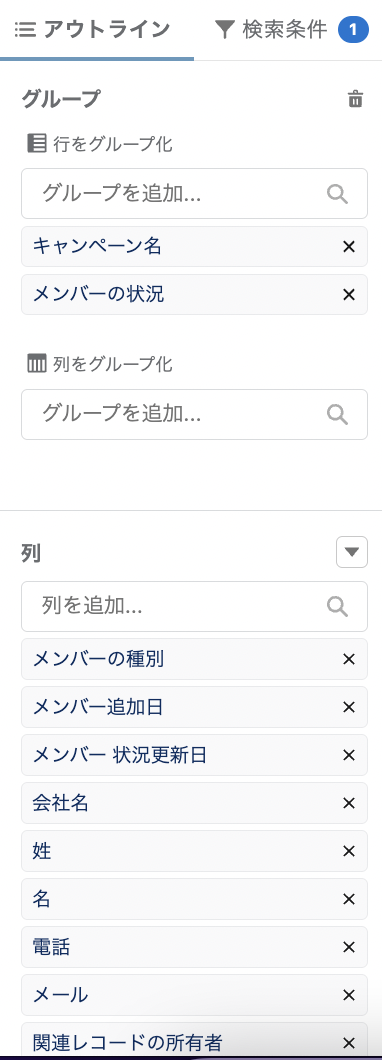Remove the キャンペーン名 row group
The height and width of the screenshot is (1060, 382).
[349, 247]
